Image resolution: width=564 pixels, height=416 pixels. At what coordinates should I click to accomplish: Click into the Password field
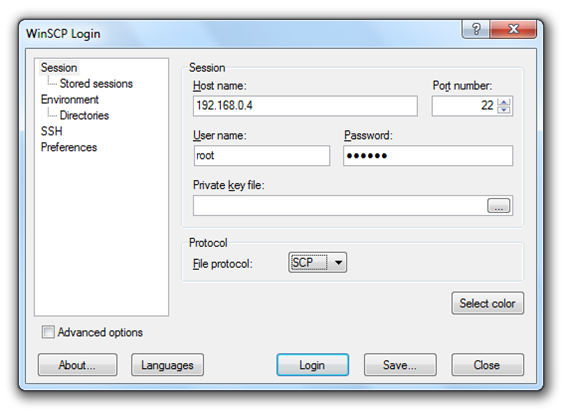pyautogui.click(x=428, y=156)
